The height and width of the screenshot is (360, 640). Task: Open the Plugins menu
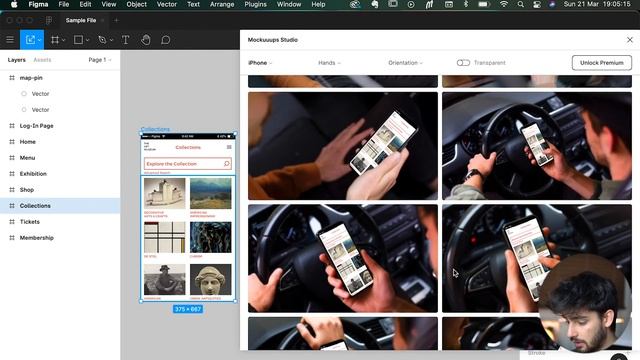pos(256,4)
